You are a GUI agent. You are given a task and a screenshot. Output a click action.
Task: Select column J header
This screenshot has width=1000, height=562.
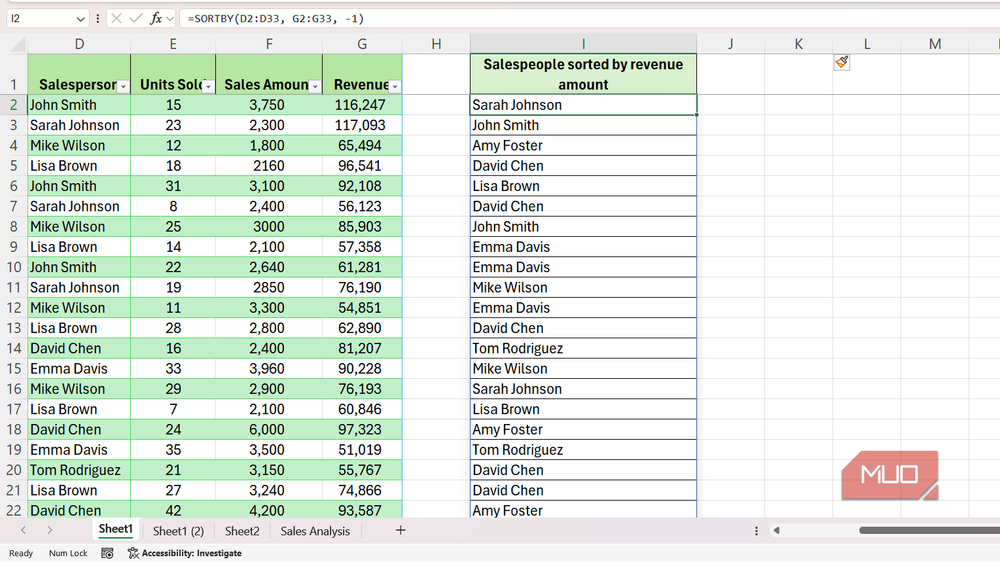tap(730, 44)
